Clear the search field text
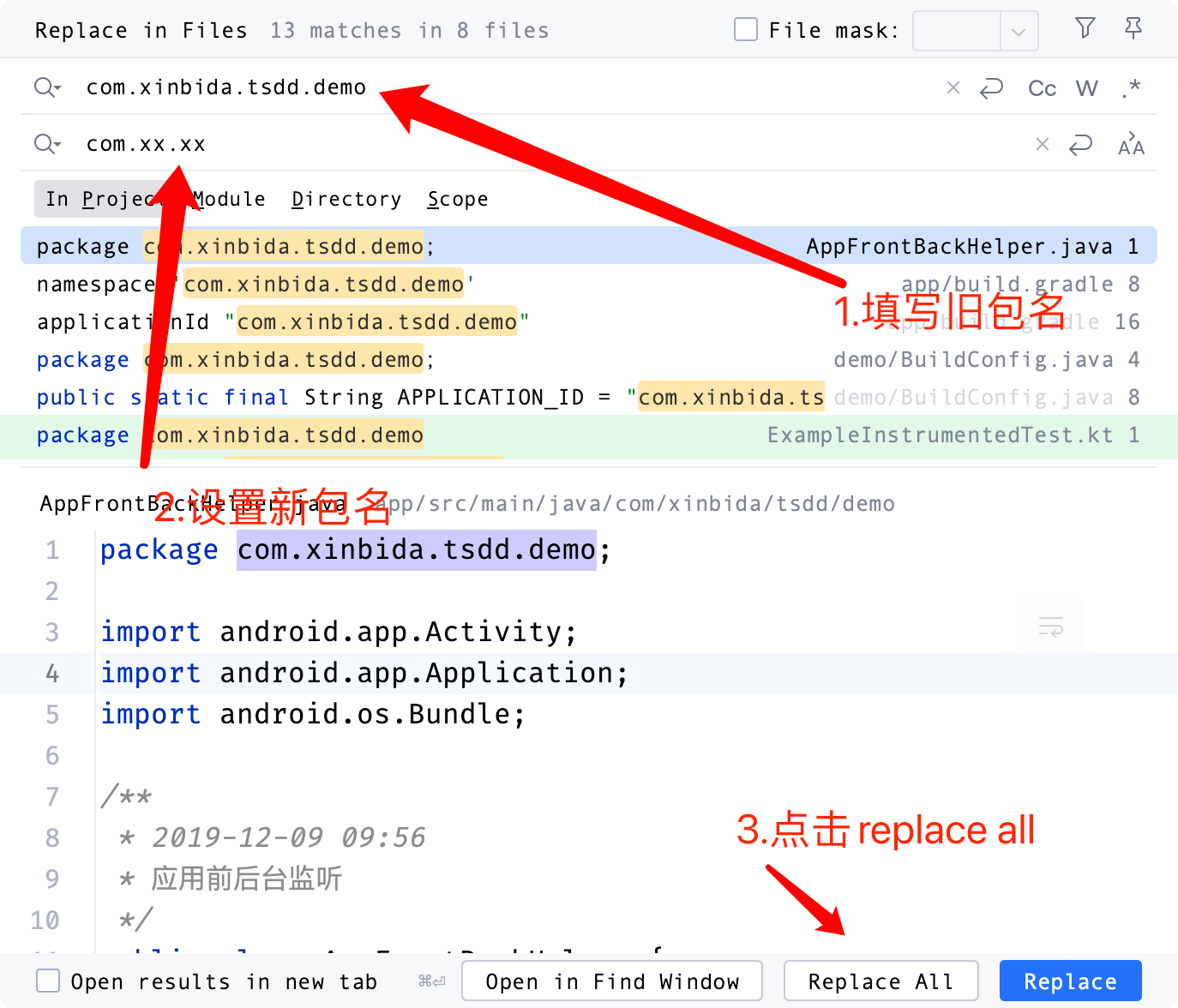The width and height of the screenshot is (1178, 1008). point(953,87)
